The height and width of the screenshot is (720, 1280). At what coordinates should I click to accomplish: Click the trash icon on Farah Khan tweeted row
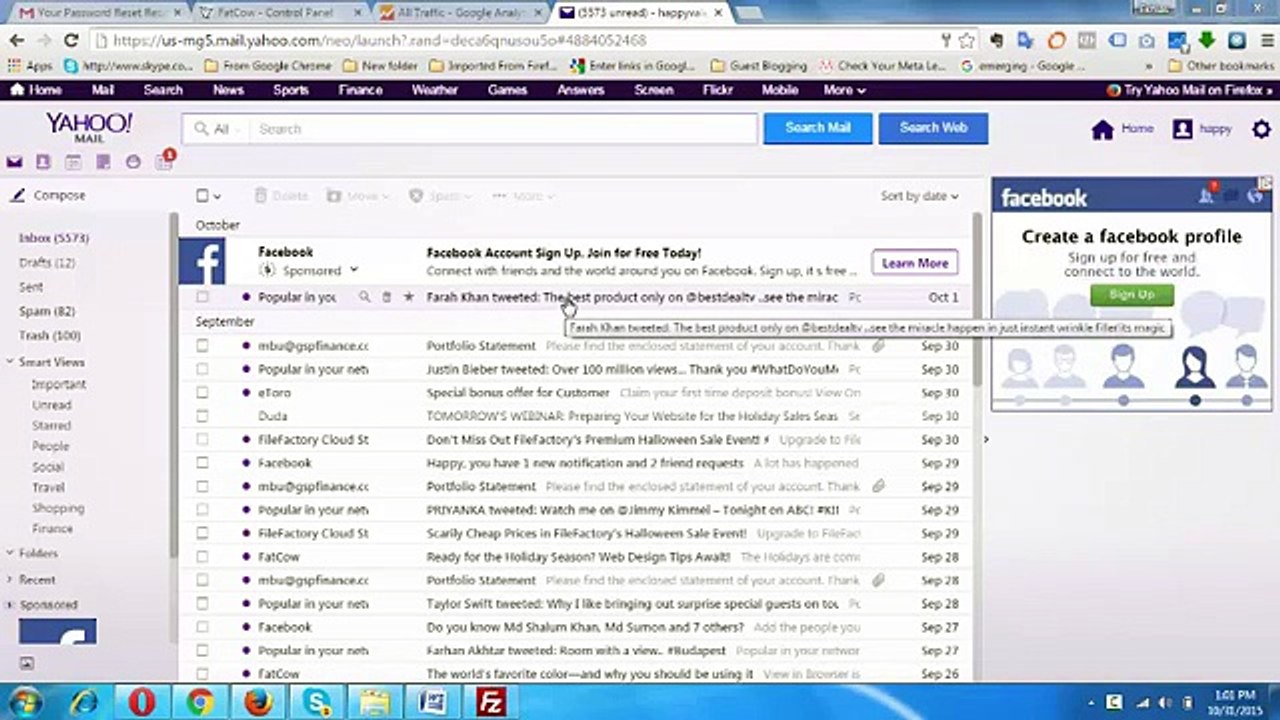387,297
